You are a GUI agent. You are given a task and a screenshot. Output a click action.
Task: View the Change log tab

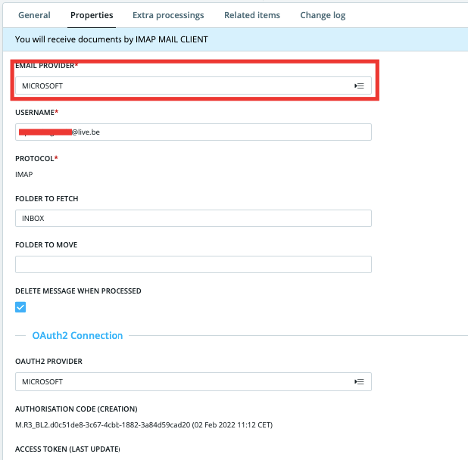323,15
